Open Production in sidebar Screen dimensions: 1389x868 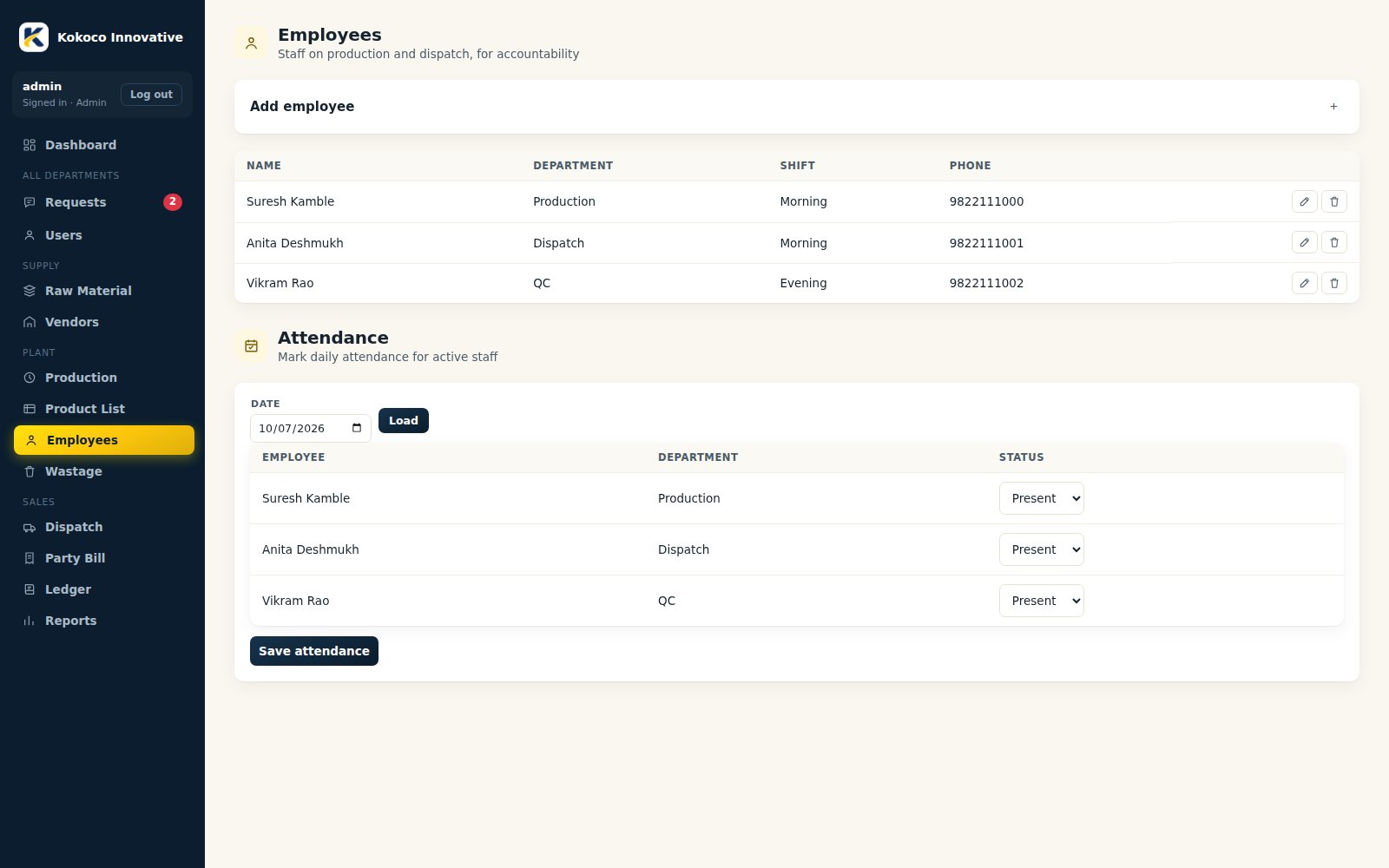click(103, 378)
